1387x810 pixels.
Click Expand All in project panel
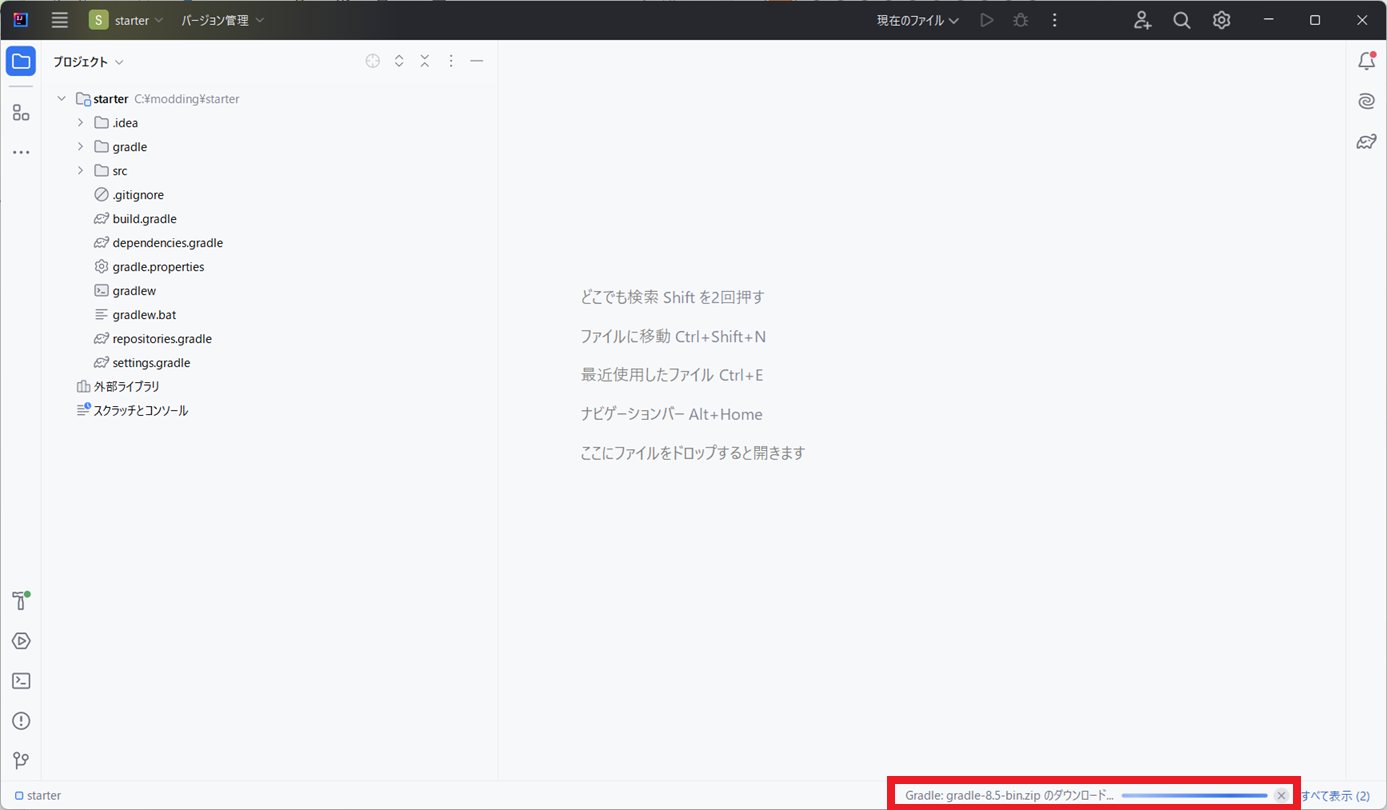tap(399, 61)
